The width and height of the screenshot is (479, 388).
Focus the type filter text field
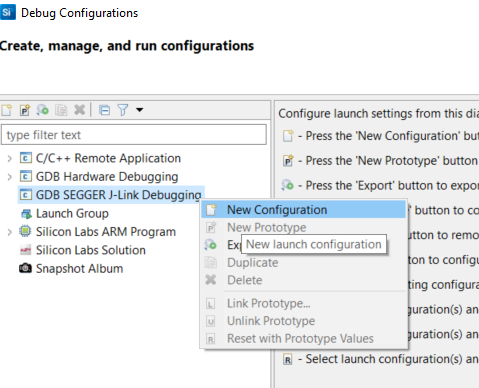tap(134, 135)
